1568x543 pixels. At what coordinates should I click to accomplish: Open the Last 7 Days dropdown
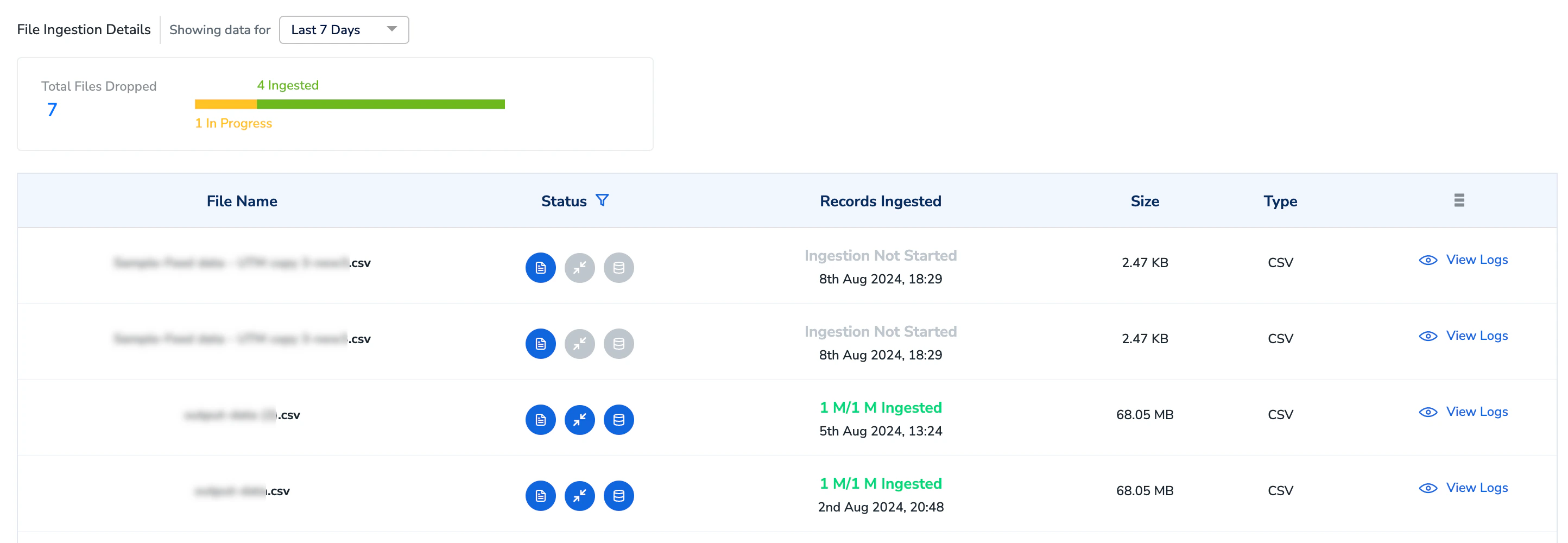pos(344,30)
